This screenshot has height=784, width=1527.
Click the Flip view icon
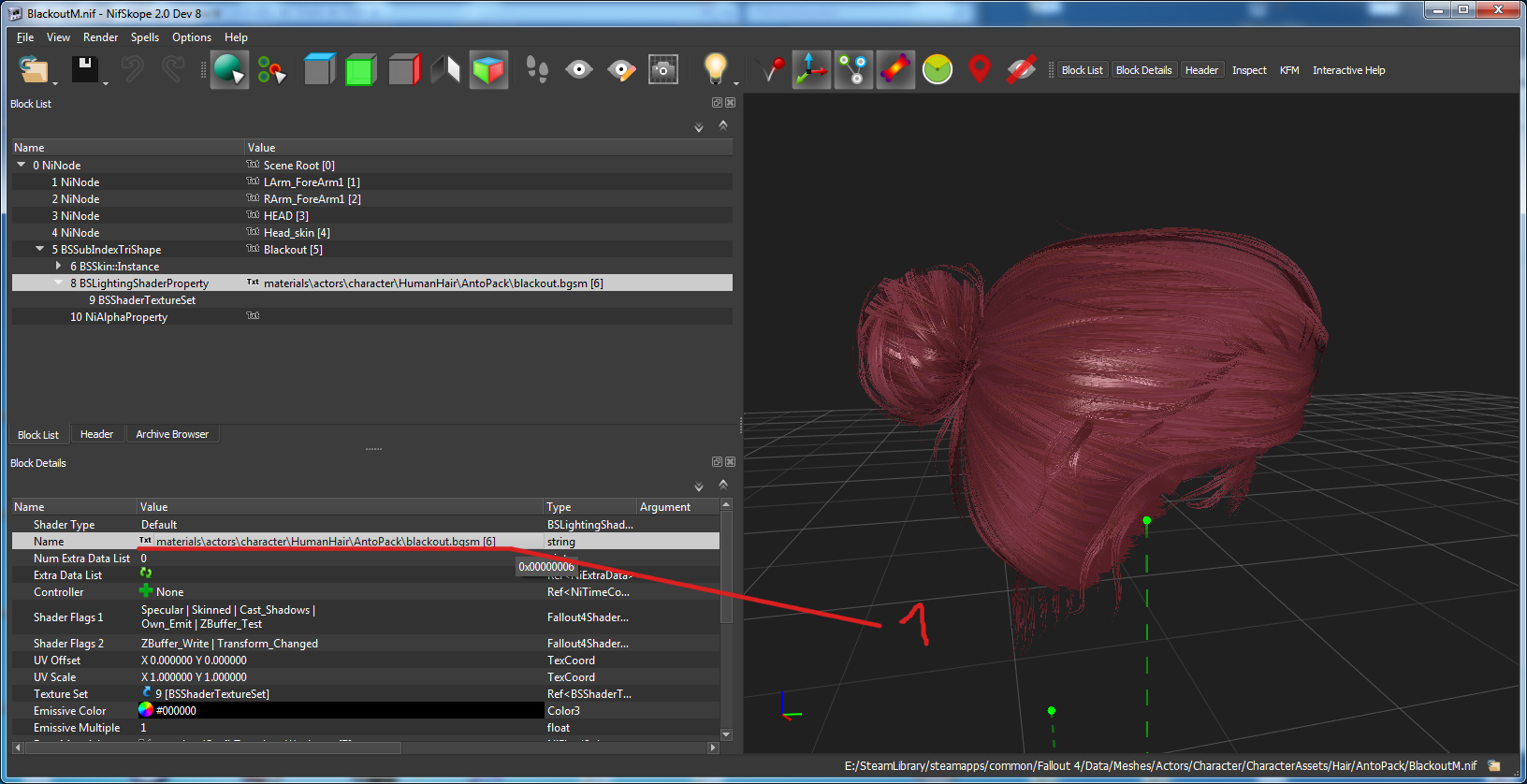click(x=445, y=70)
